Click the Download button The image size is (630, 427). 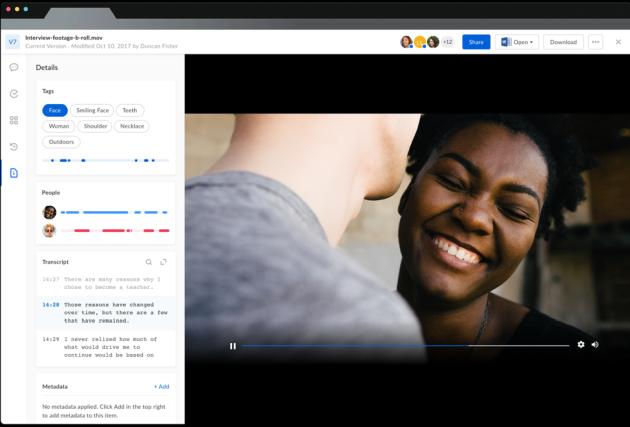click(563, 42)
